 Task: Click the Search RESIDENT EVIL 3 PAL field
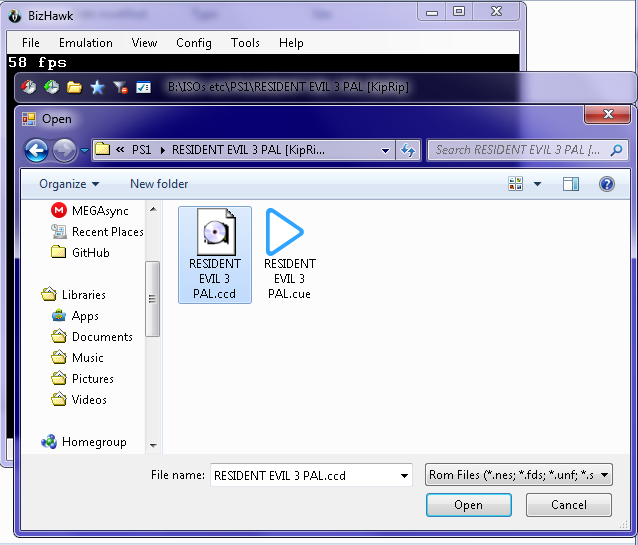coord(528,150)
